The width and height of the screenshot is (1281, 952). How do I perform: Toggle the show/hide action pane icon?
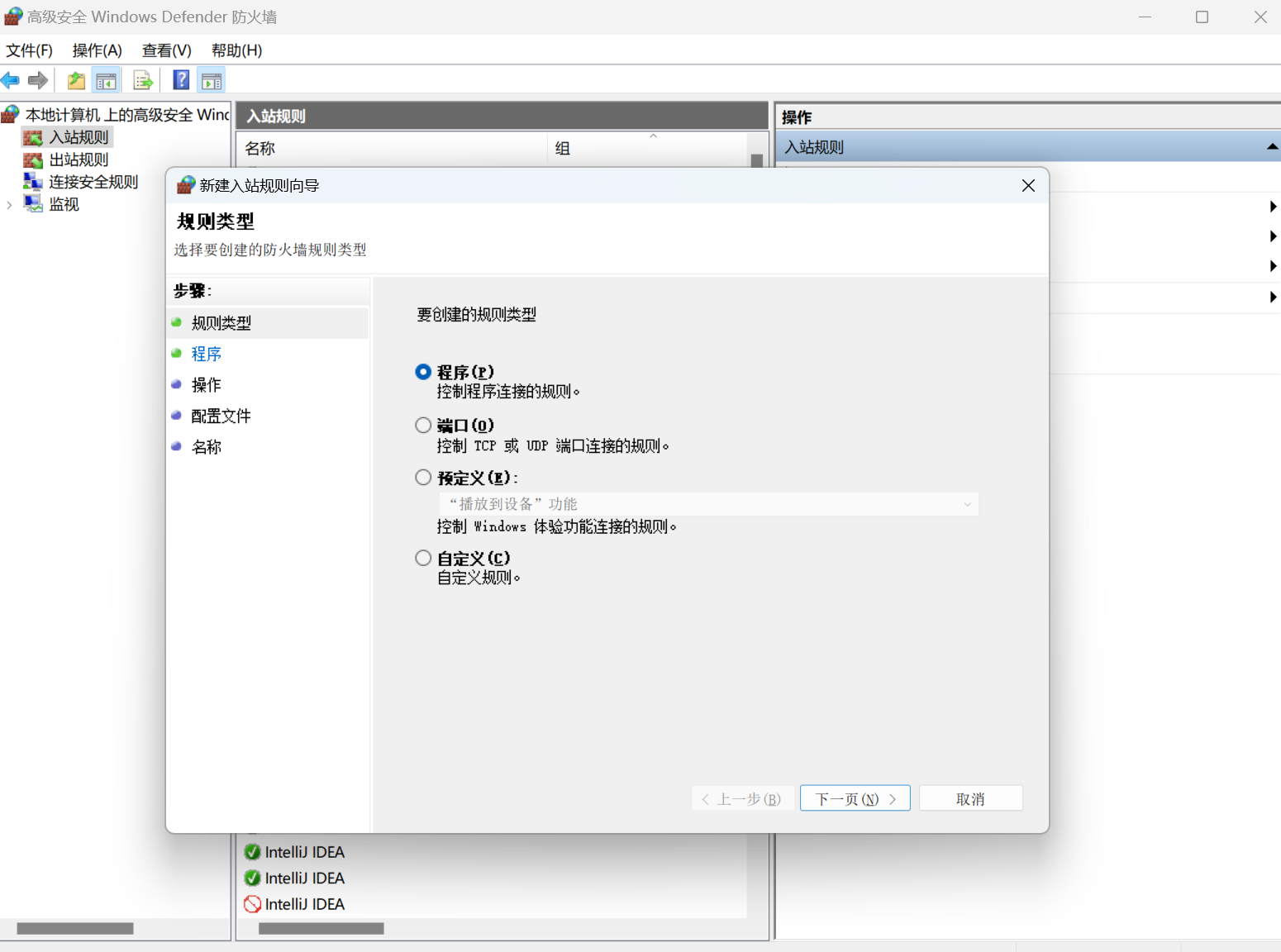click(212, 80)
